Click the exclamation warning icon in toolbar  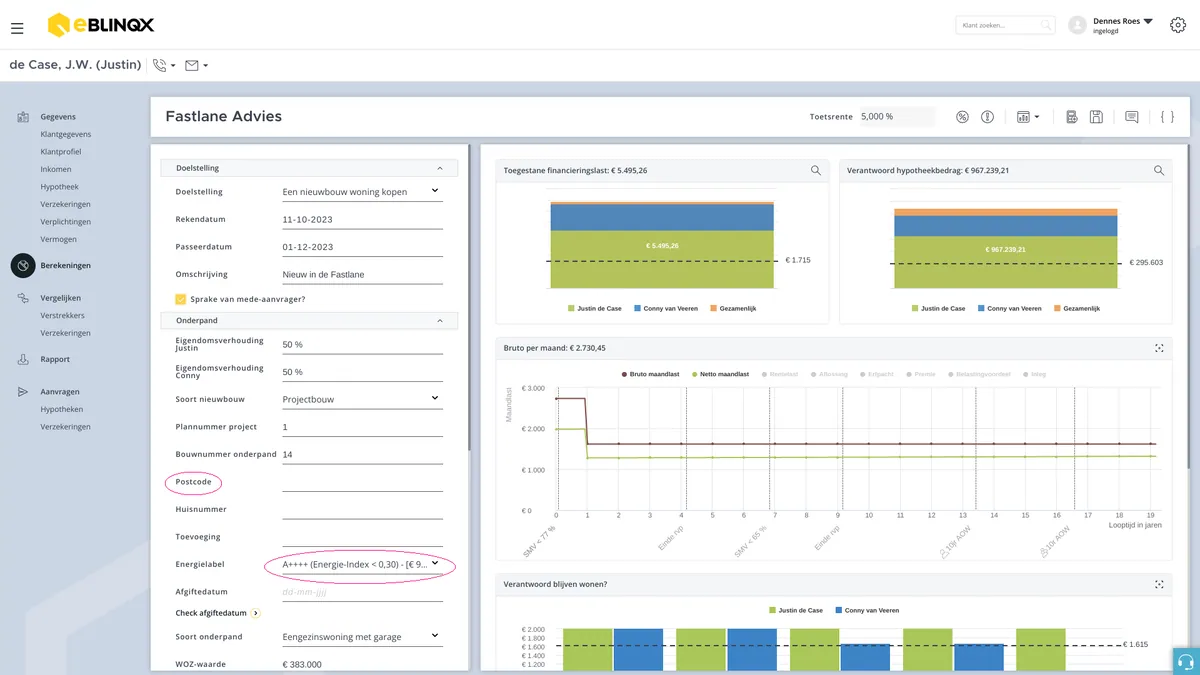click(987, 117)
